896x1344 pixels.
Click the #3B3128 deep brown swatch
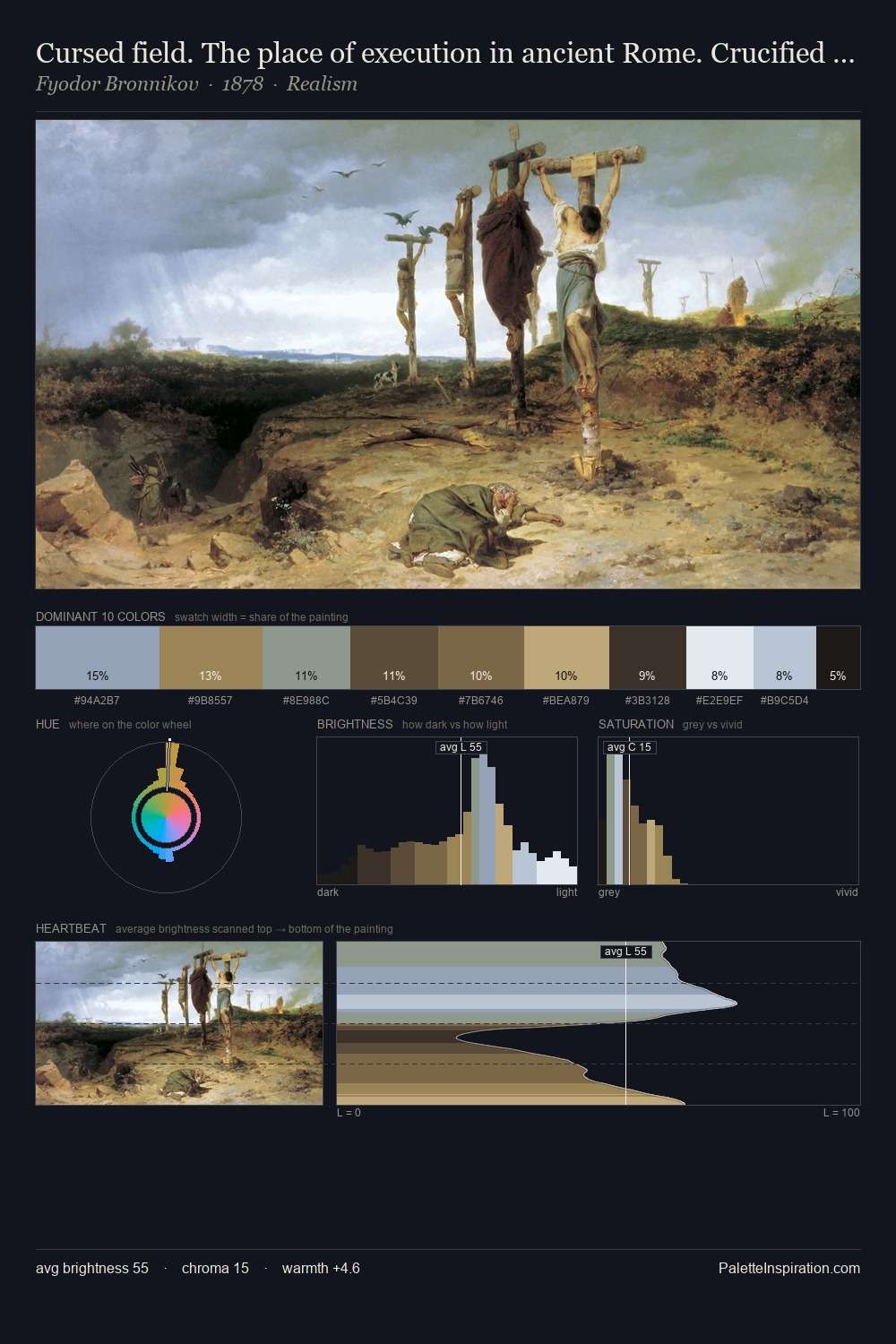pyautogui.click(x=648, y=658)
